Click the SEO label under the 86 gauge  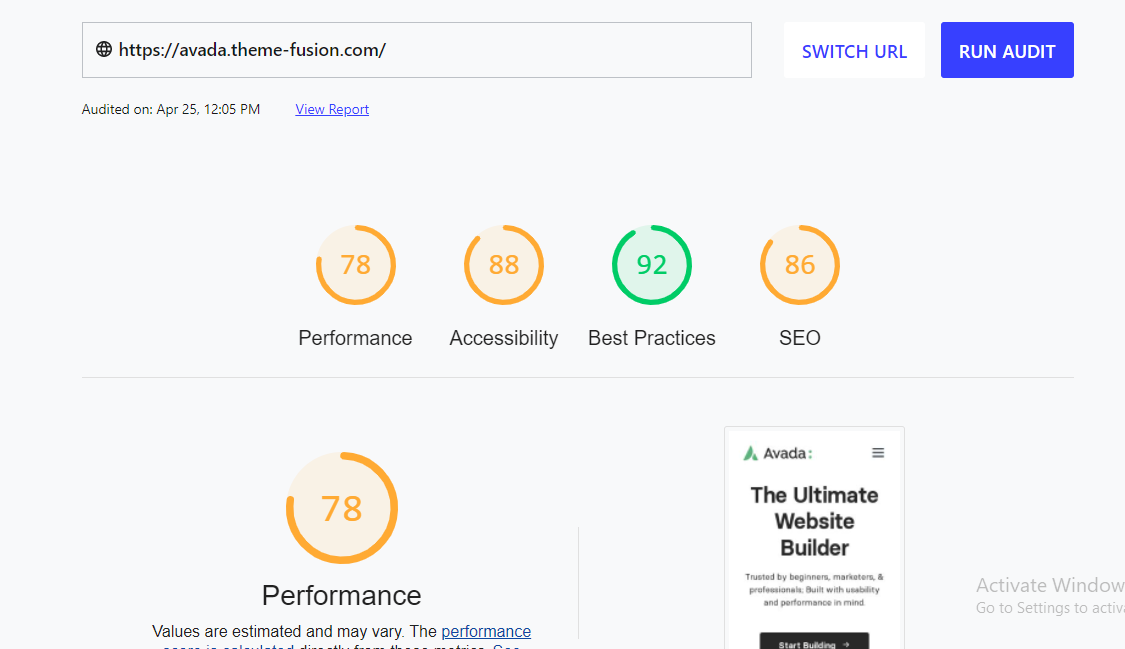799,338
